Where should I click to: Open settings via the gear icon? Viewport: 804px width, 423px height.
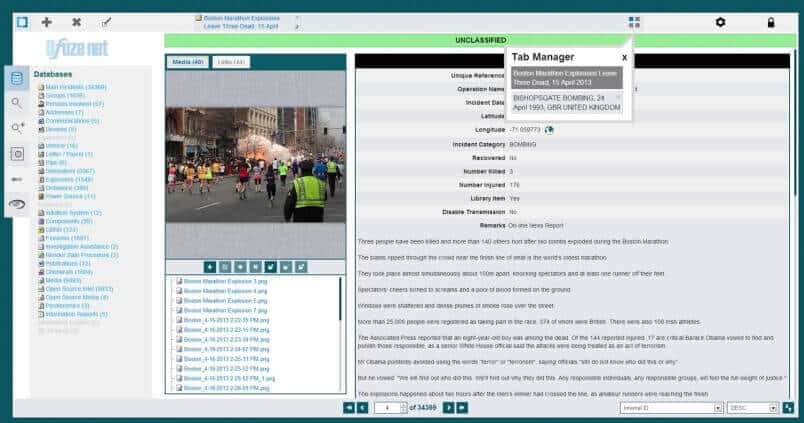(x=720, y=22)
